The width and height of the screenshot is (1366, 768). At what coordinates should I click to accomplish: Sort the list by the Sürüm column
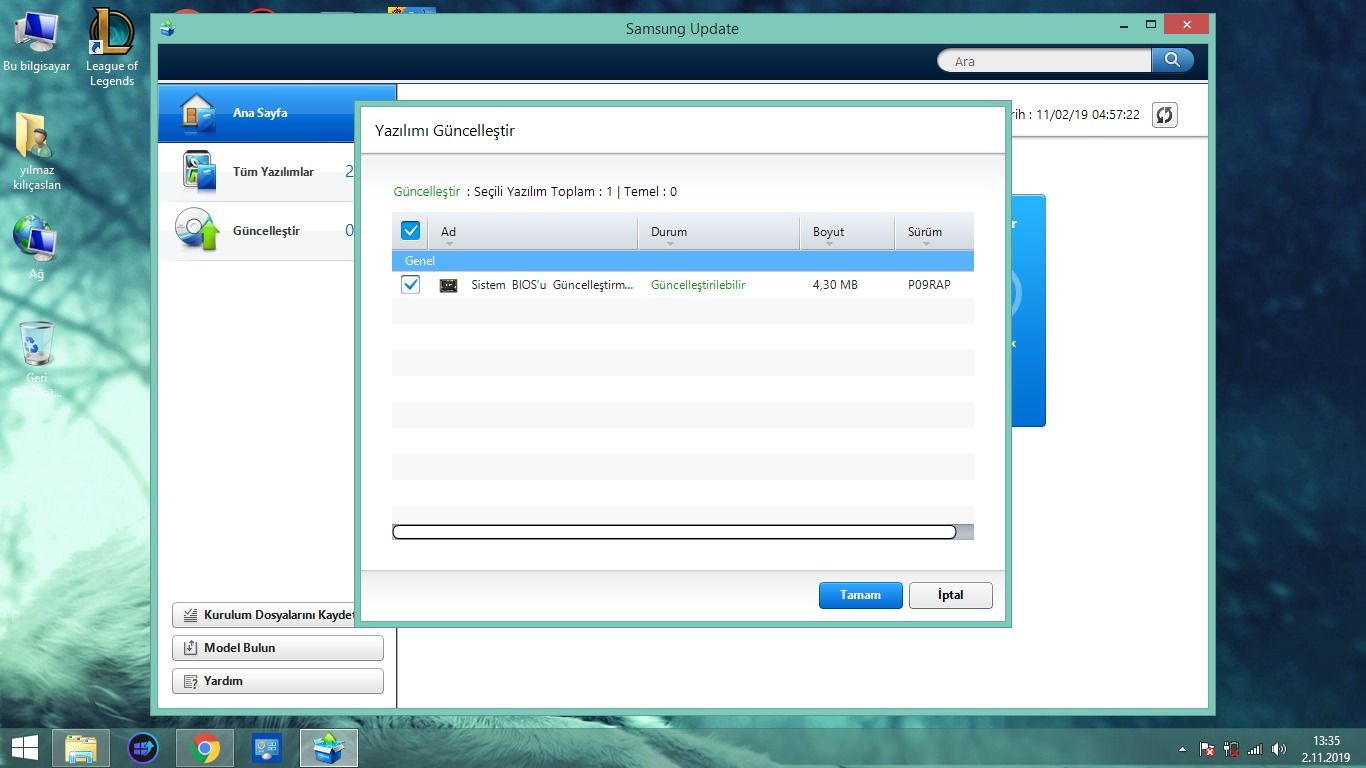click(x=934, y=232)
